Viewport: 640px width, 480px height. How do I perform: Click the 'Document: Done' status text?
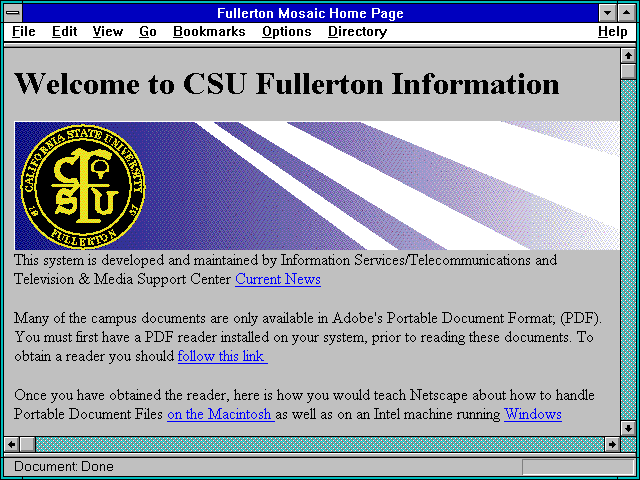tap(64, 467)
